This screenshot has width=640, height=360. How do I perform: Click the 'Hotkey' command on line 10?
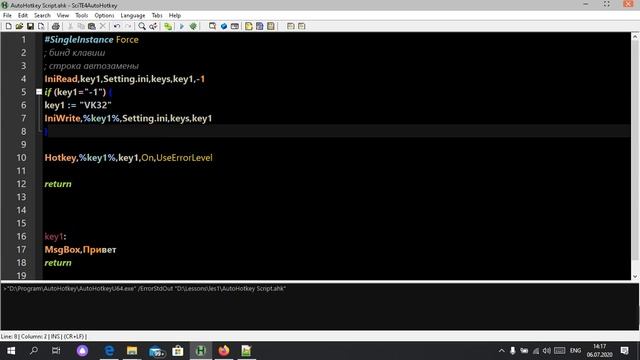(60, 158)
